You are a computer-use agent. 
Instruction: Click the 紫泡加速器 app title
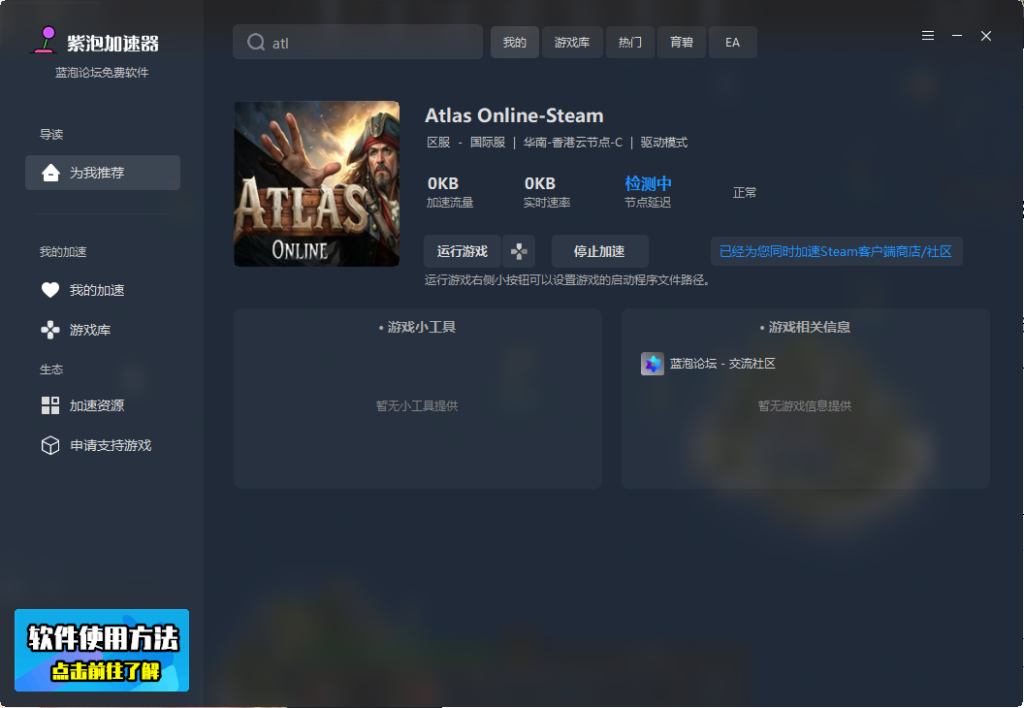113,44
